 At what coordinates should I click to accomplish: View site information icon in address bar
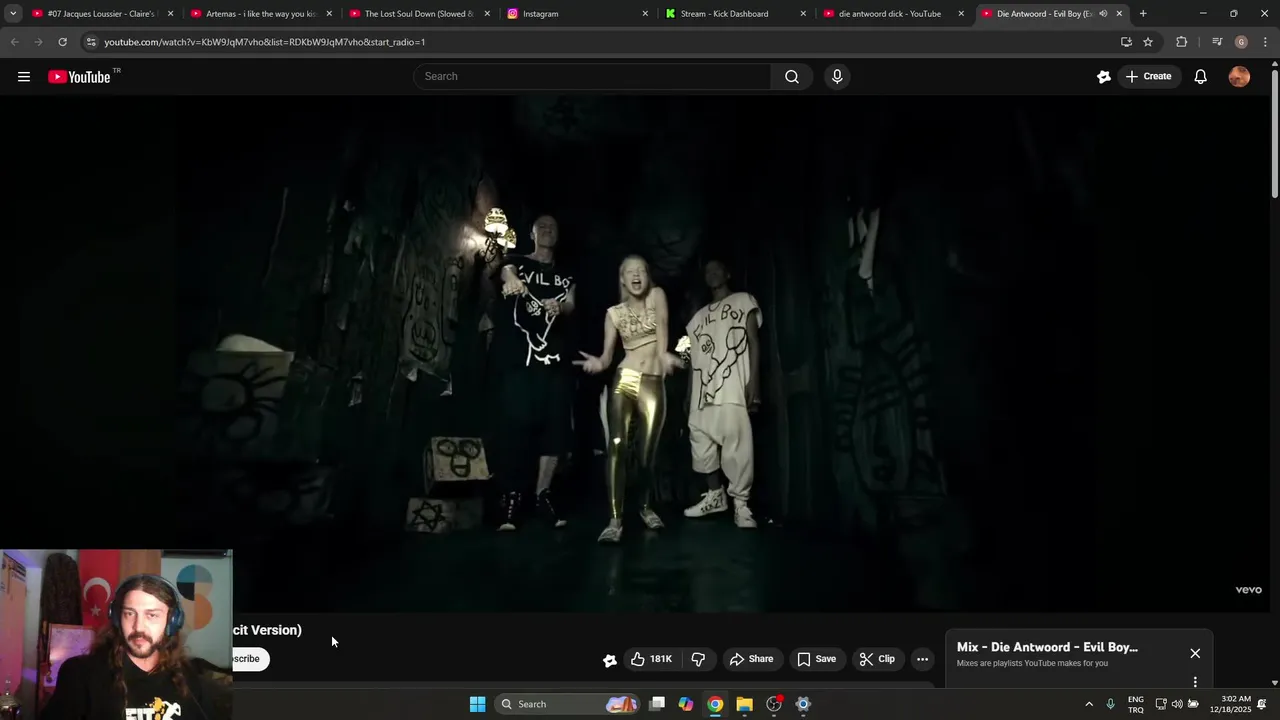click(x=91, y=42)
